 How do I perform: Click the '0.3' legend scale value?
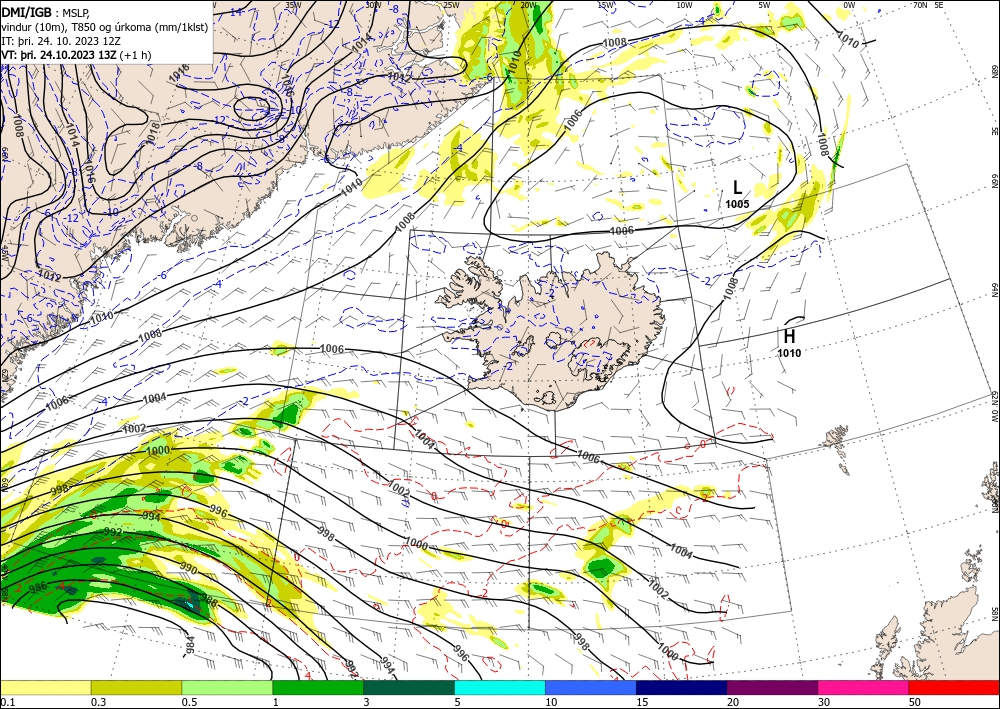point(98,702)
